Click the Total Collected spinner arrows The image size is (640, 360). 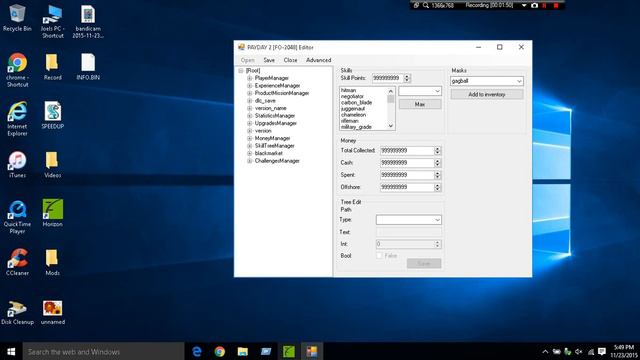pyautogui.click(x=438, y=151)
